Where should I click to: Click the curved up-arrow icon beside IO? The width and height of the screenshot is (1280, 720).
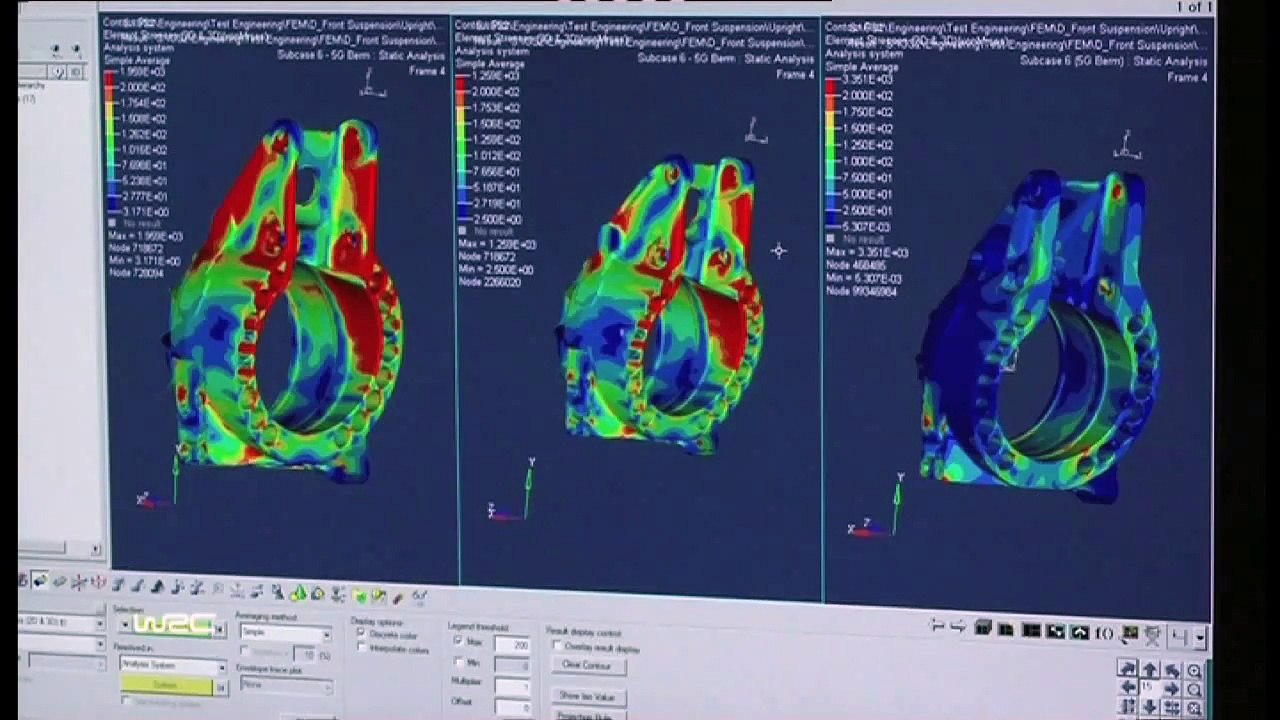pyautogui.click(x=1079, y=632)
